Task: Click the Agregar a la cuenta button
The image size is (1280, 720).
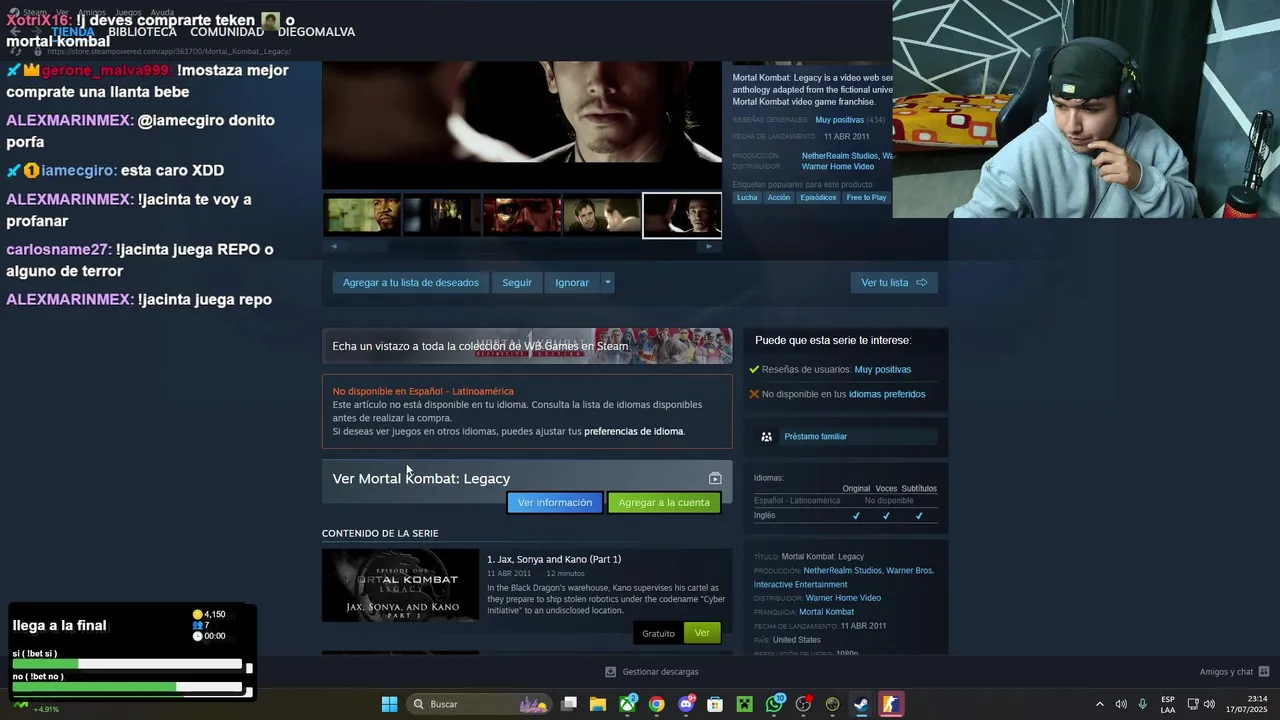Action: tap(664, 502)
